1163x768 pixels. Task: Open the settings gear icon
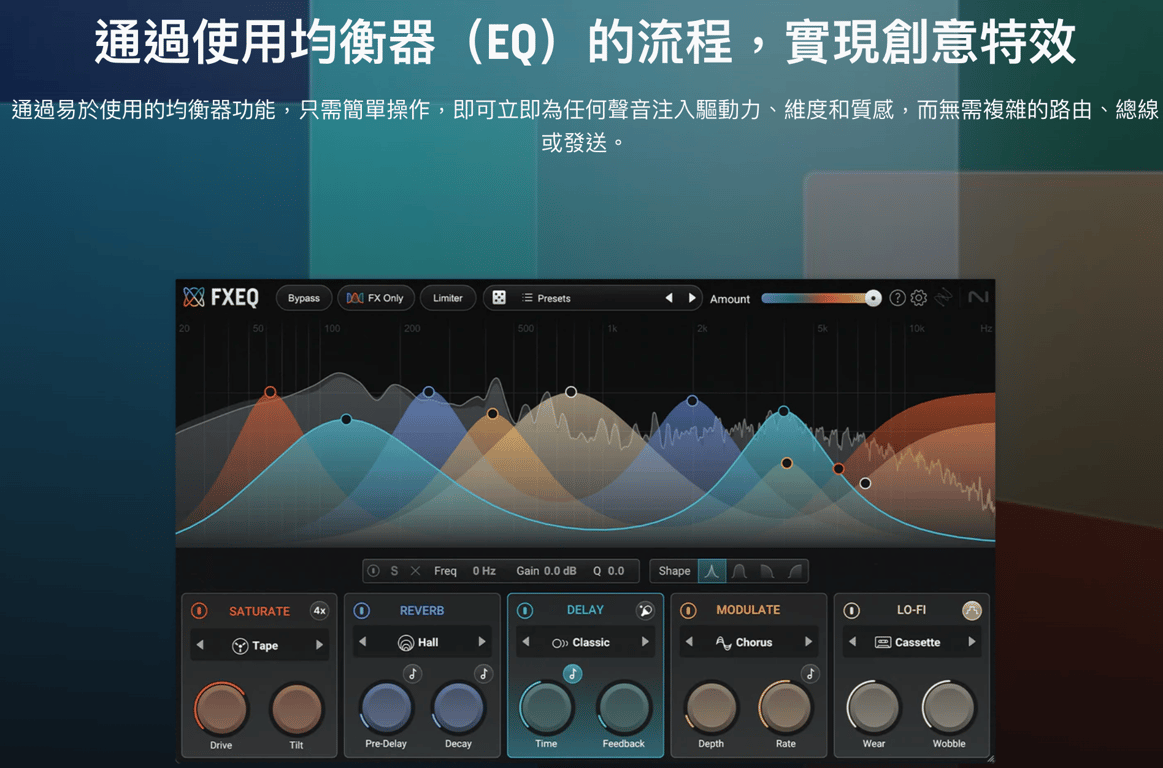(x=918, y=298)
